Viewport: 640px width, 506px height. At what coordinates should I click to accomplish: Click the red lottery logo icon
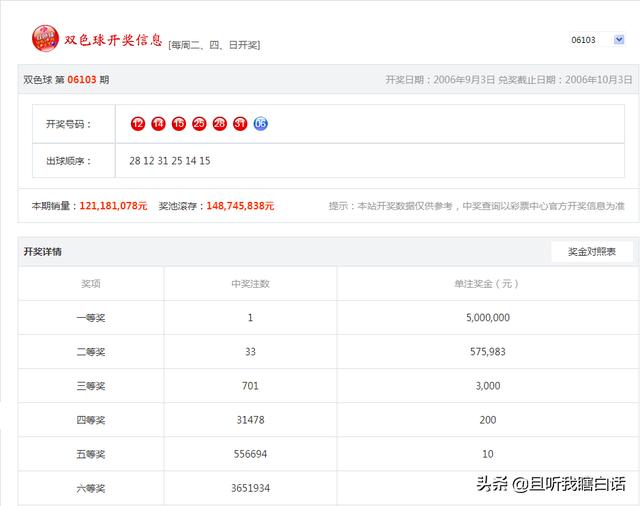pyautogui.click(x=45, y=38)
